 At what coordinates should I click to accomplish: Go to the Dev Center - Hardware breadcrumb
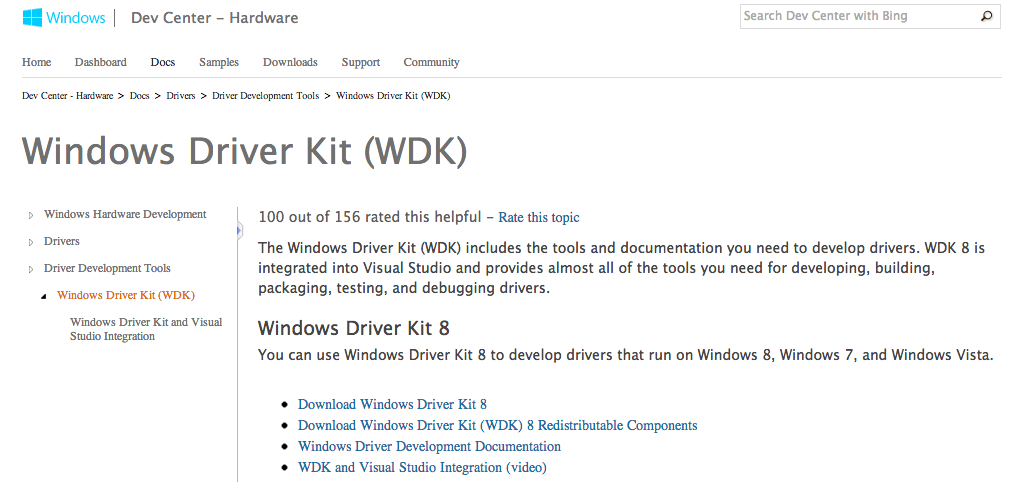(68, 96)
